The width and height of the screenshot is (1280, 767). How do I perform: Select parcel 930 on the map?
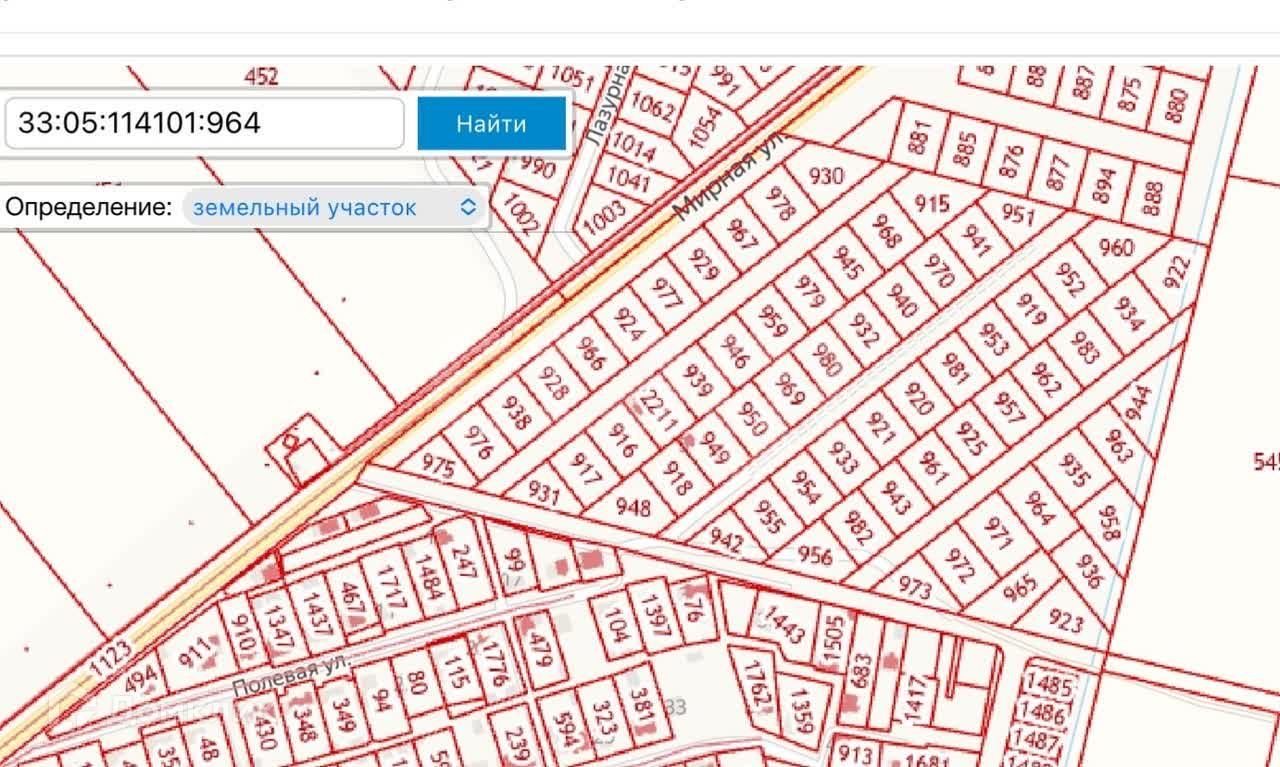click(x=826, y=177)
